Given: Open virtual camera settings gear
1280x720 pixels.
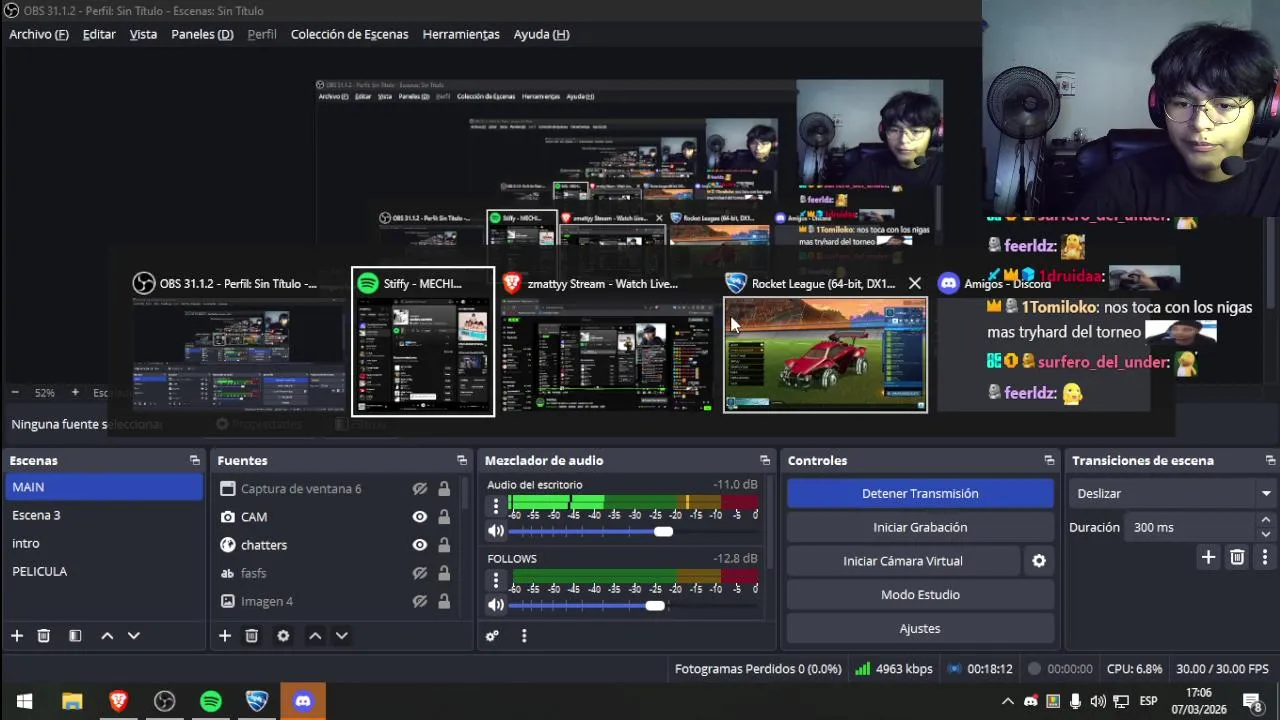Looking at the screenshot, I should click(1039, 561).
